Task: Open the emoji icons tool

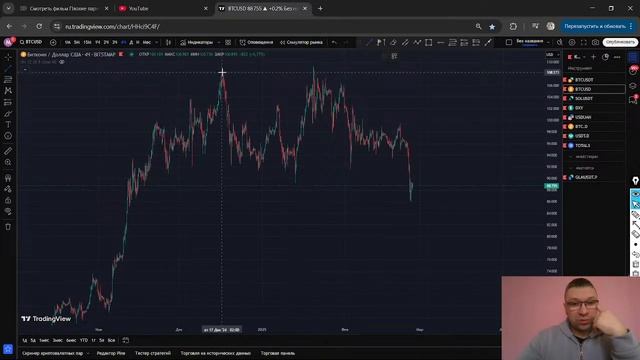Action: click(8, 136)
